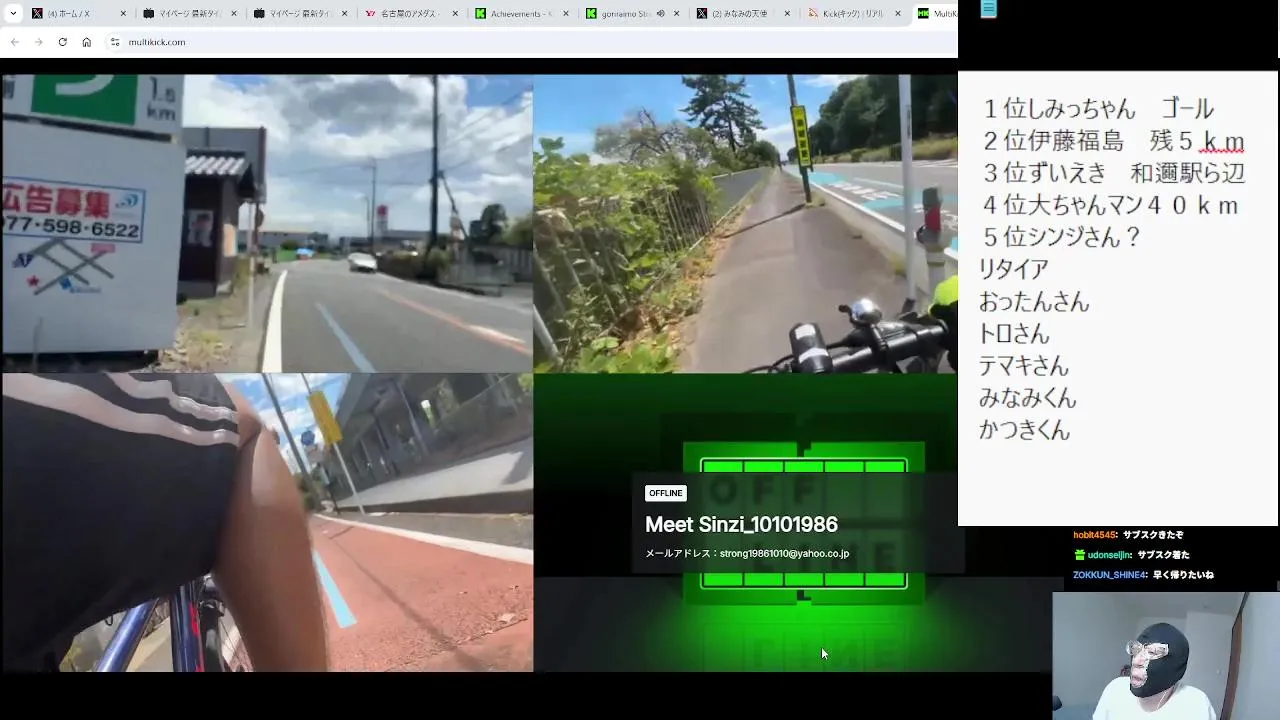Go forward in browser history
This screenshot has height=720, width=1280.
click(38, 42)
